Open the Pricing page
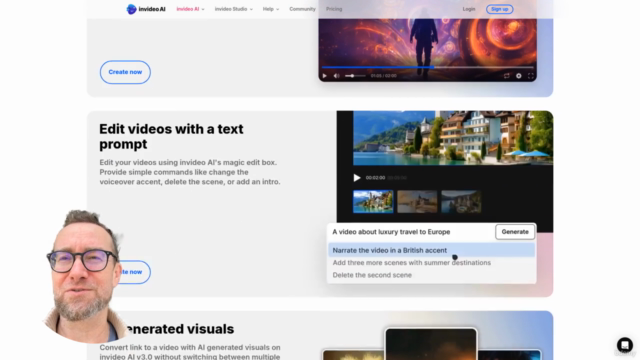The image size is (640, 360). click(x=334, y=9)
